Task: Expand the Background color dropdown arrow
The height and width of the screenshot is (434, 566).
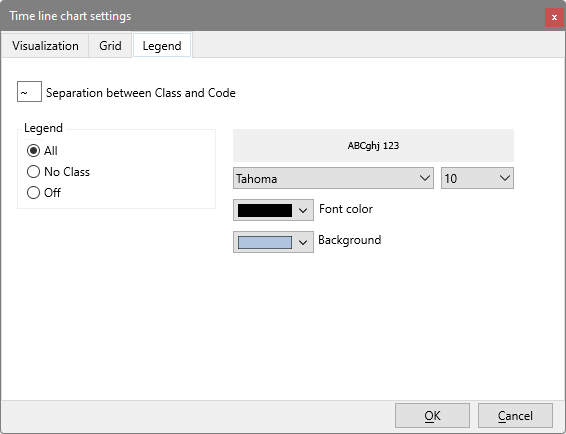Action: [303, 242]
